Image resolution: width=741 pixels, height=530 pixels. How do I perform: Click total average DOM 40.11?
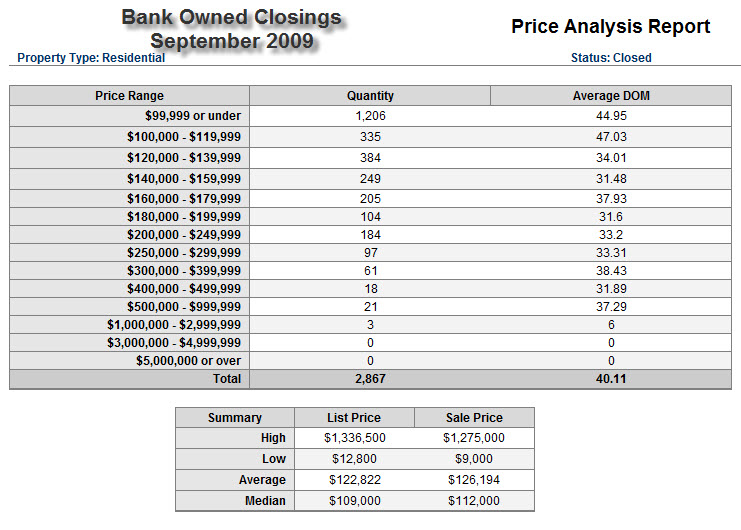point(610,379)
